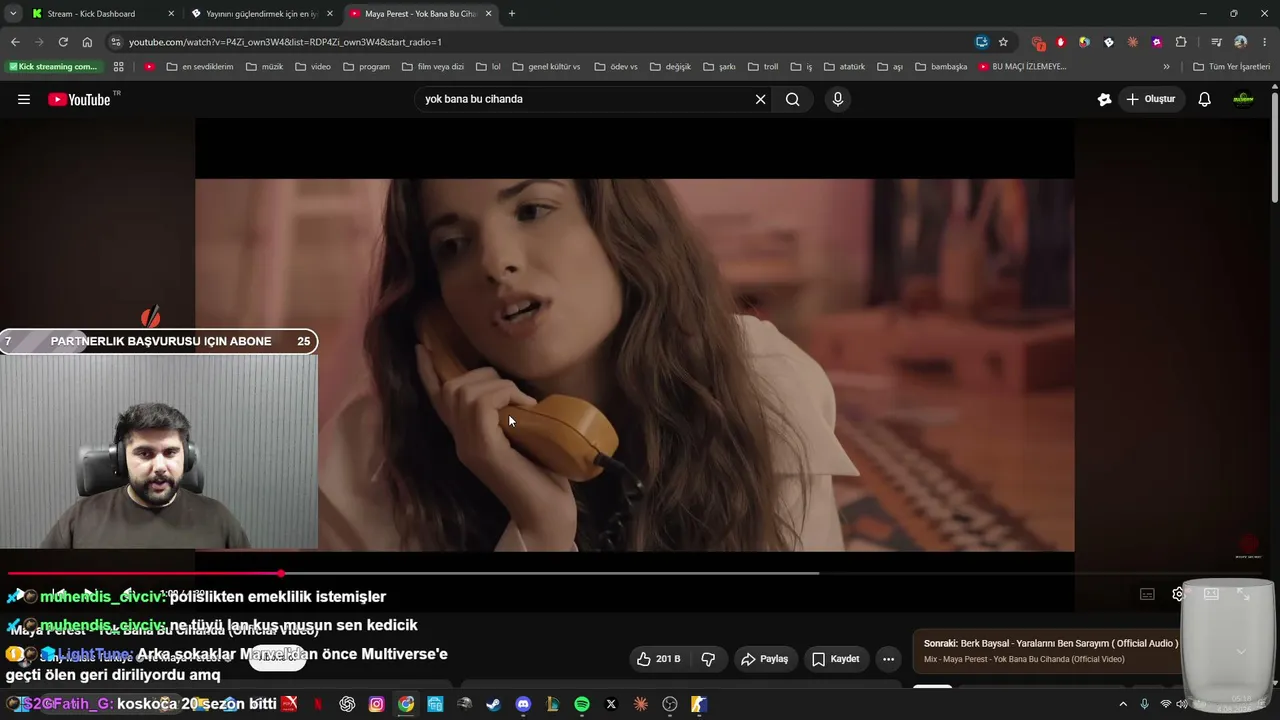The width and height of the screenshot is (1280, 720).
Task: Go back in the browser
Action: coord(15,42)
